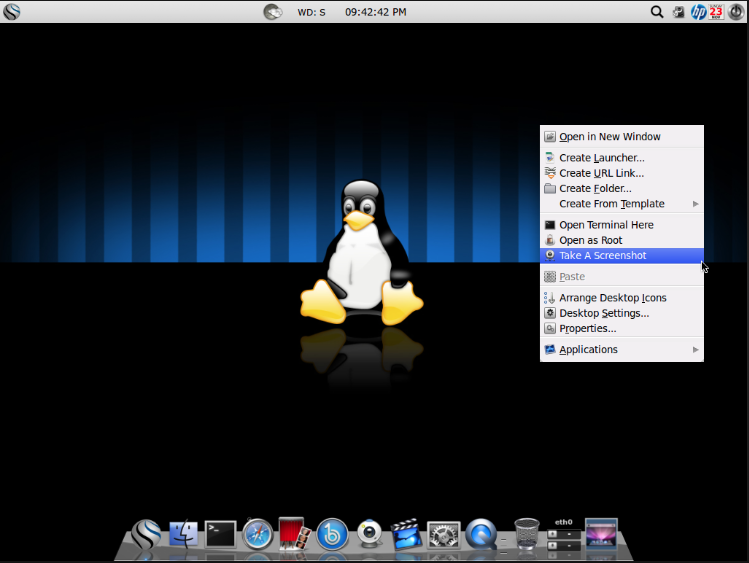Open the Finder icon in the dock
Viewport: 749px width, 563px height.
pyautogui.click(x=184, y=534)
